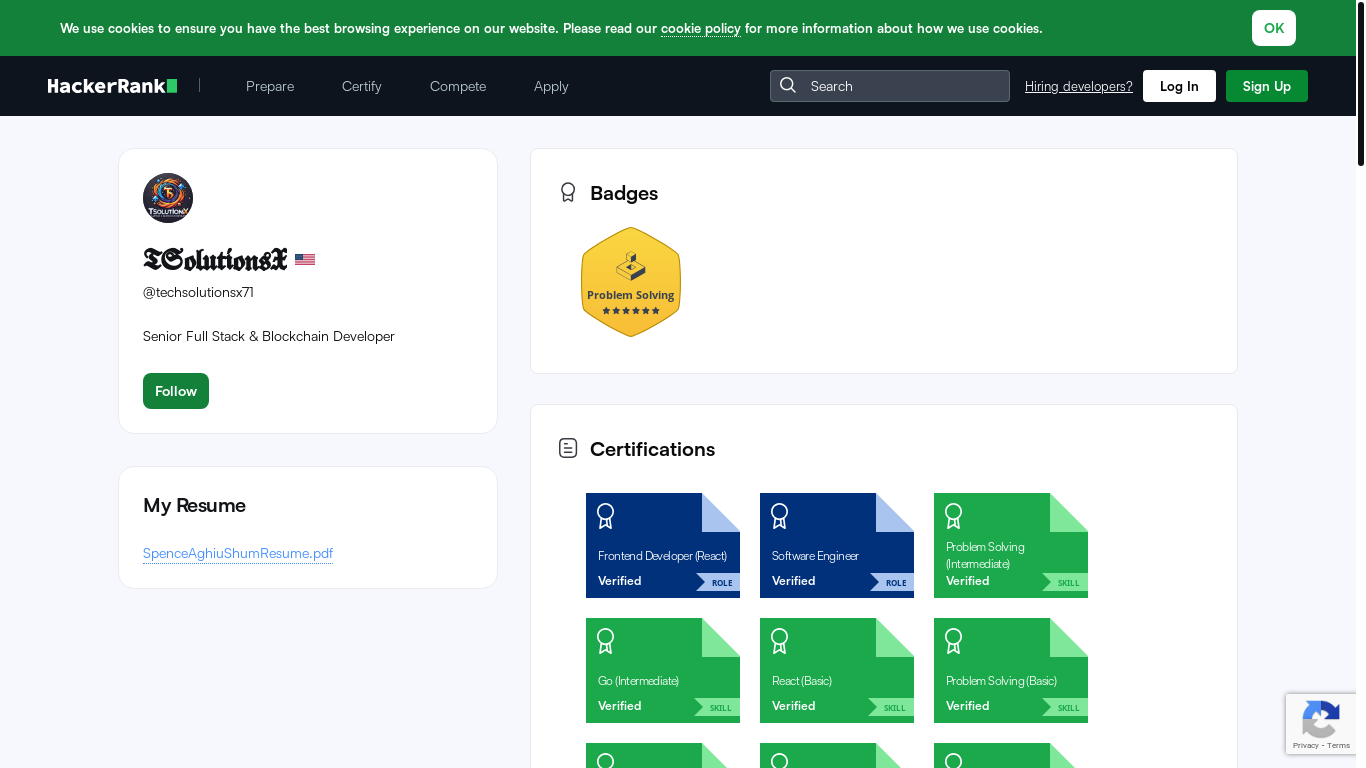Click the Sign Up button
1366x768 pixels.
coord(1267,86)
